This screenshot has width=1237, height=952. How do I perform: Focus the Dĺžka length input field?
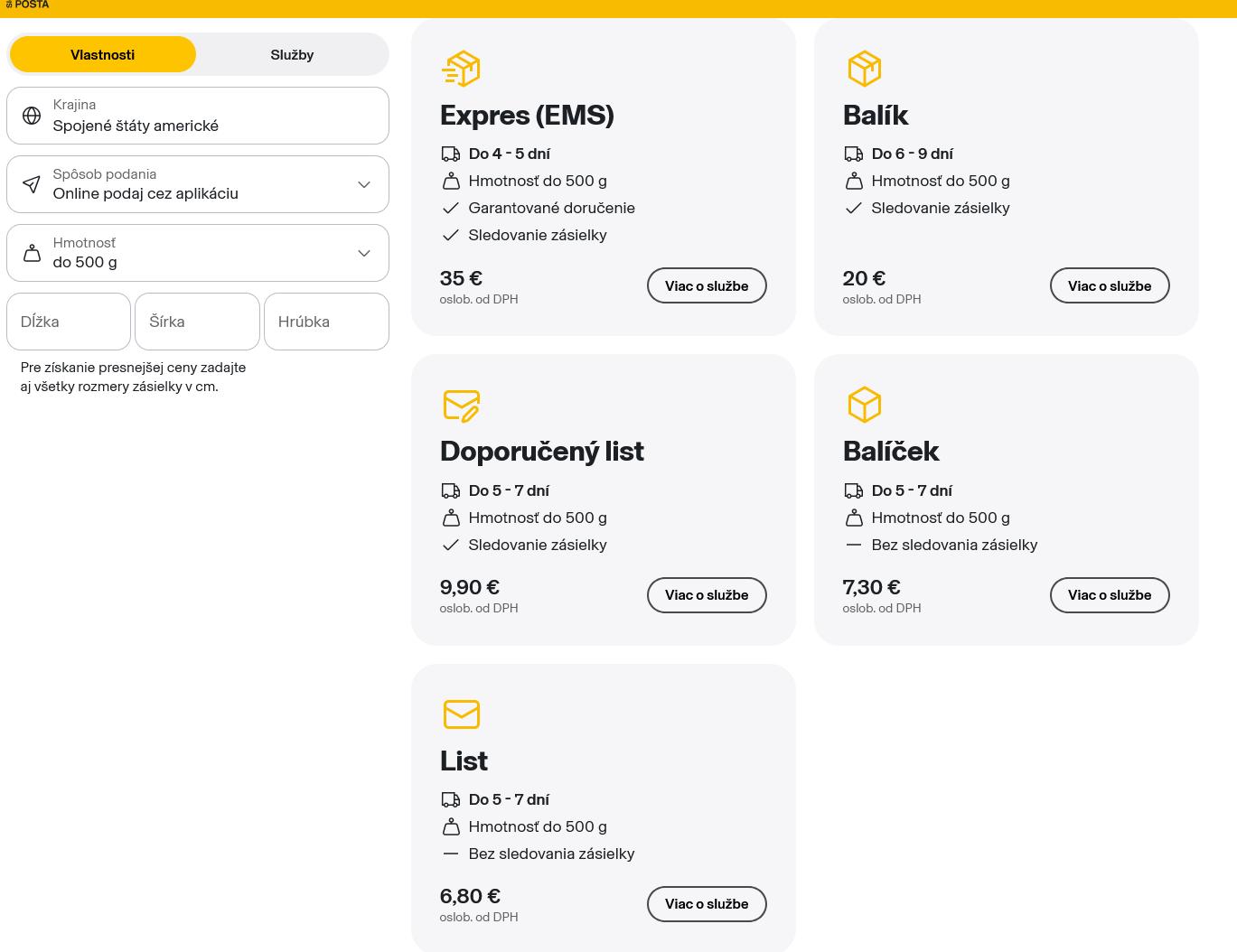pyautogui.click(x=69, y=322)
